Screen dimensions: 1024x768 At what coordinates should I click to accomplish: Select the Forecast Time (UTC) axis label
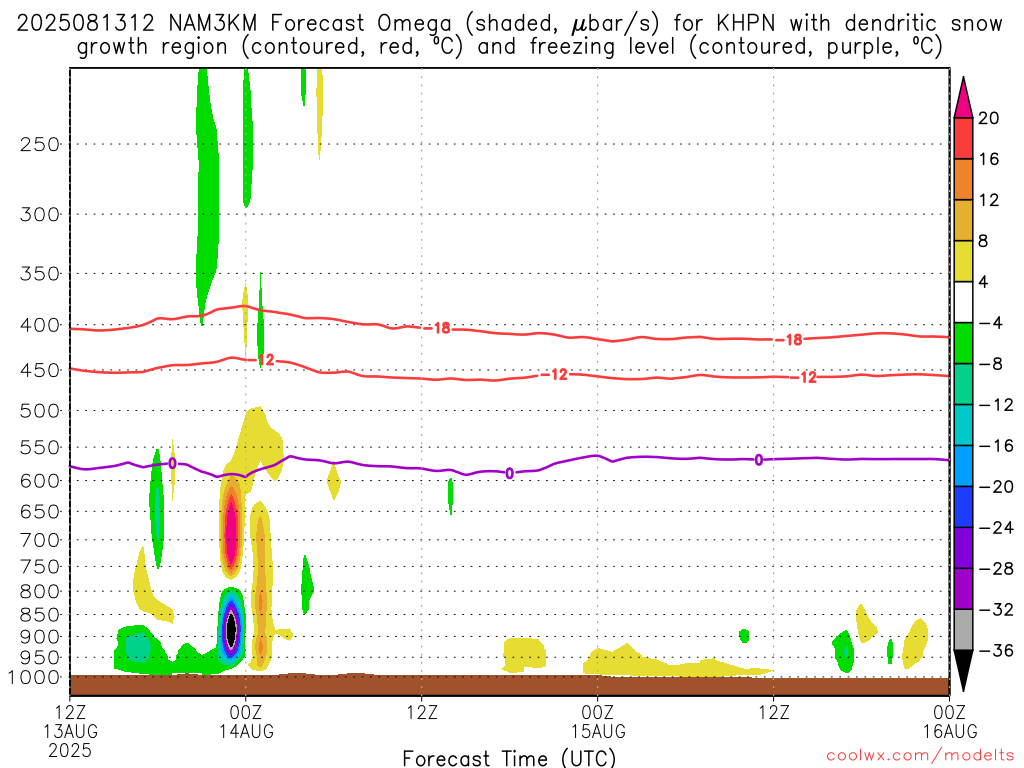click(x=509, y=758)
